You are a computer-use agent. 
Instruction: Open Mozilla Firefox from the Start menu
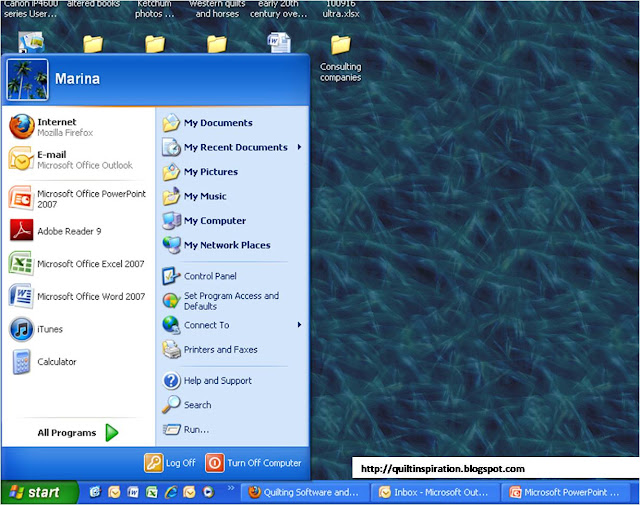click(x=78, y=127)
